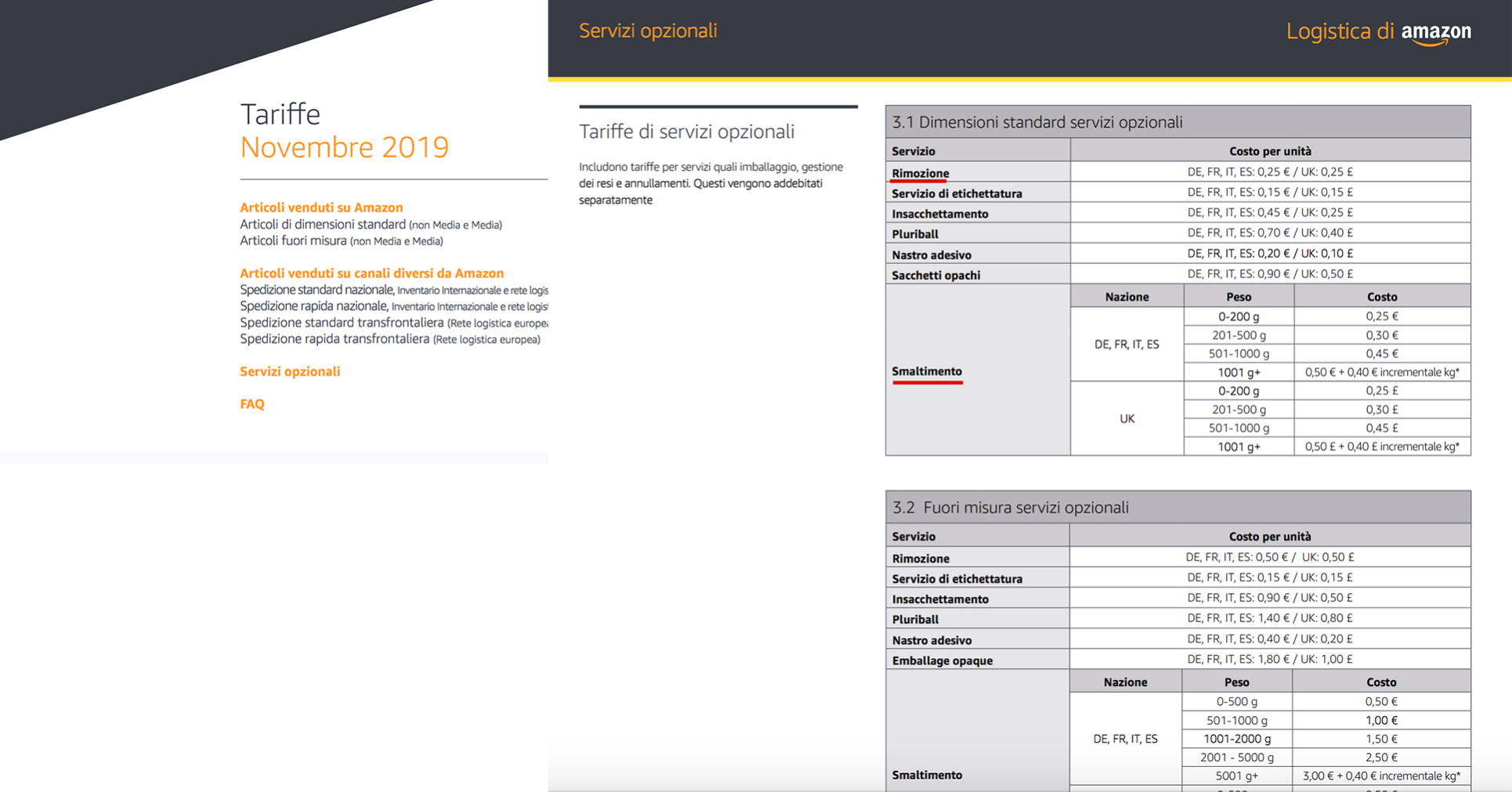The width and height of the screenshot is (1512, 792).
Task: Open the 'Spedizione standard transfrontaliera' entry
Action: 342,323
